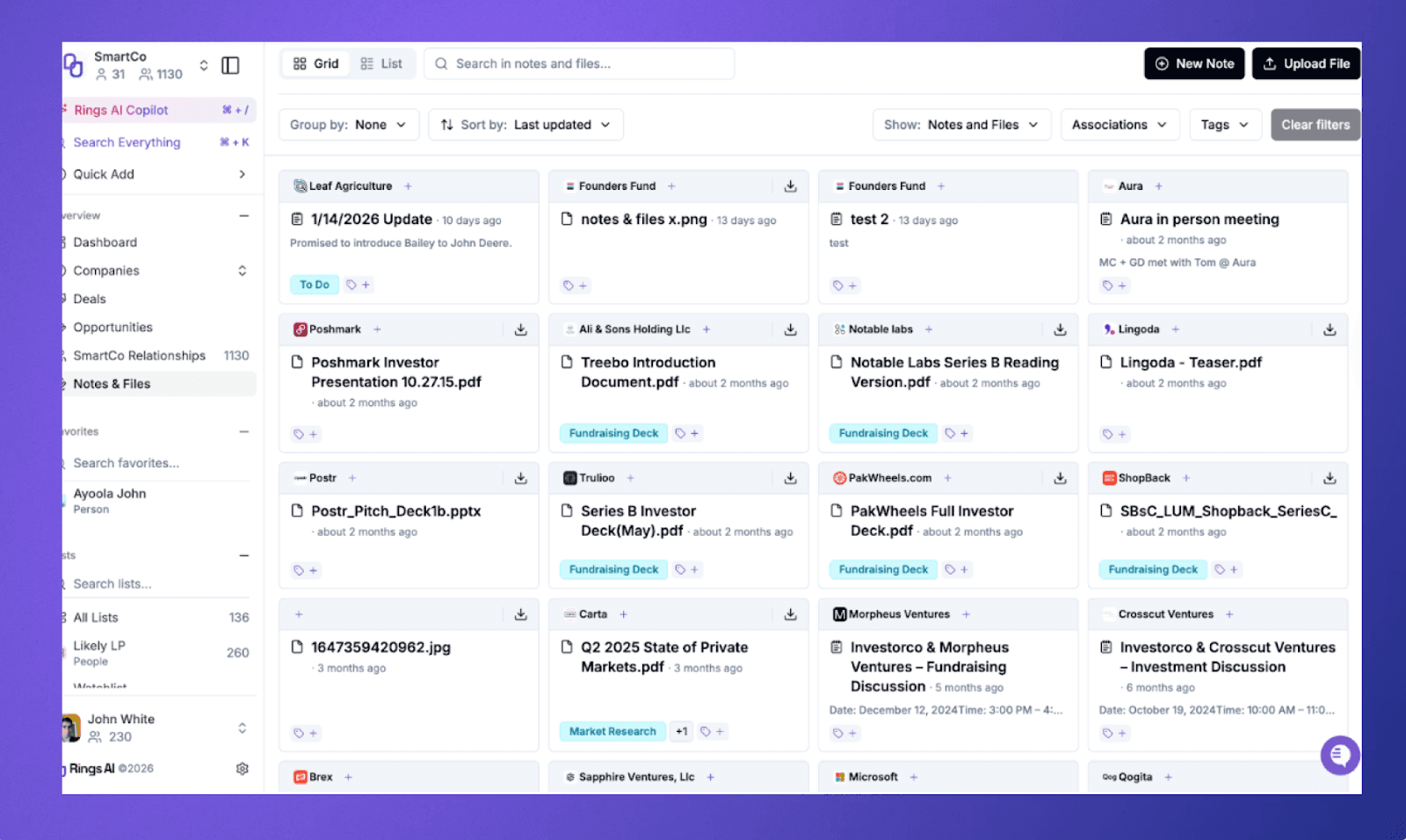Create a New Note
The width and height of the screenshot is (1406, 840).
1194,63
